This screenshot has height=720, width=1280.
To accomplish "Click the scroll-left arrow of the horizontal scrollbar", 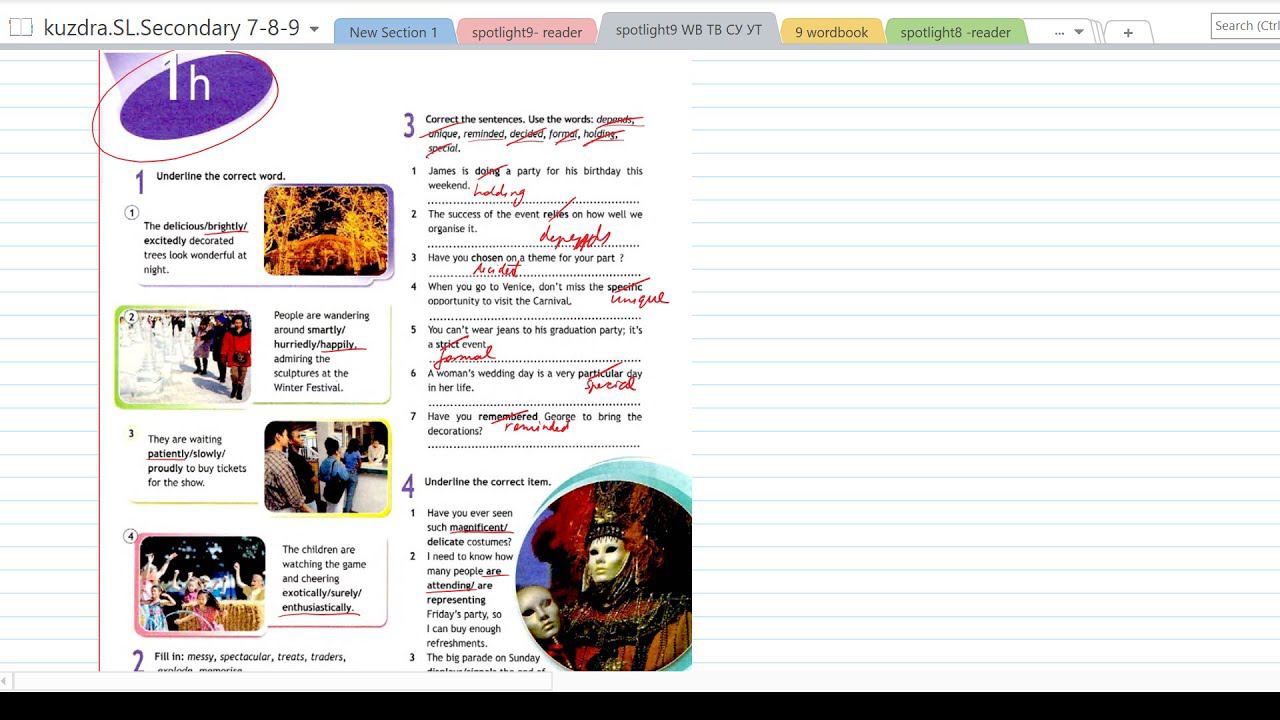I will click(x=5, y=681).
